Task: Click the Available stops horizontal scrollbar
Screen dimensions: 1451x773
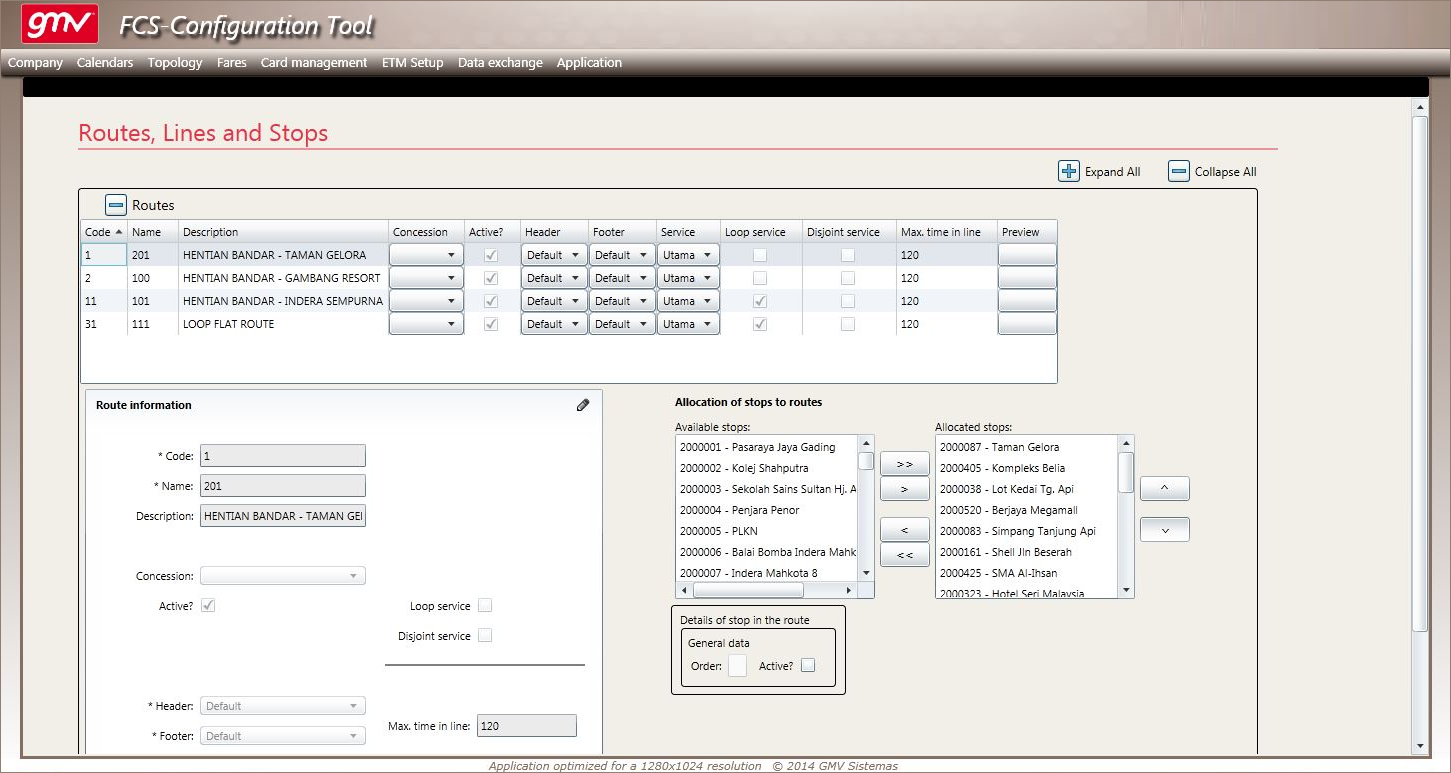Action: click(x=766, y=590)
